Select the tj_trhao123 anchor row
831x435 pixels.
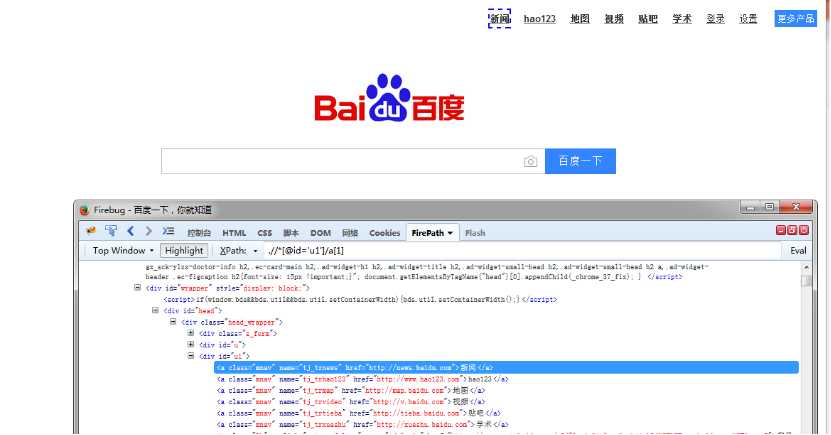click(363, 379)
